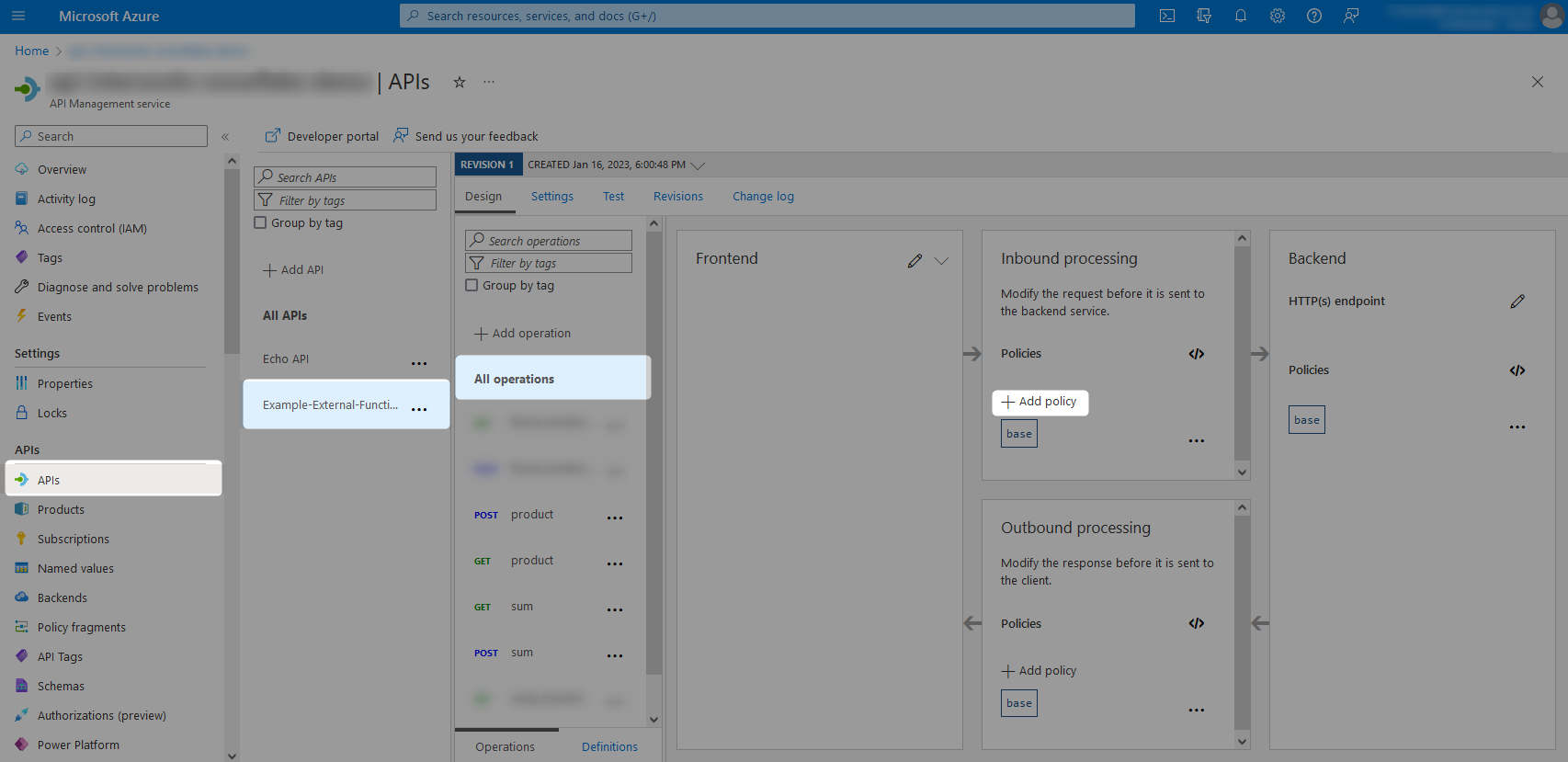This screenshot has width=1568, height=762.
Task: Click Send us your feedback
Action: pyautogui.click(x=466, y=136)
